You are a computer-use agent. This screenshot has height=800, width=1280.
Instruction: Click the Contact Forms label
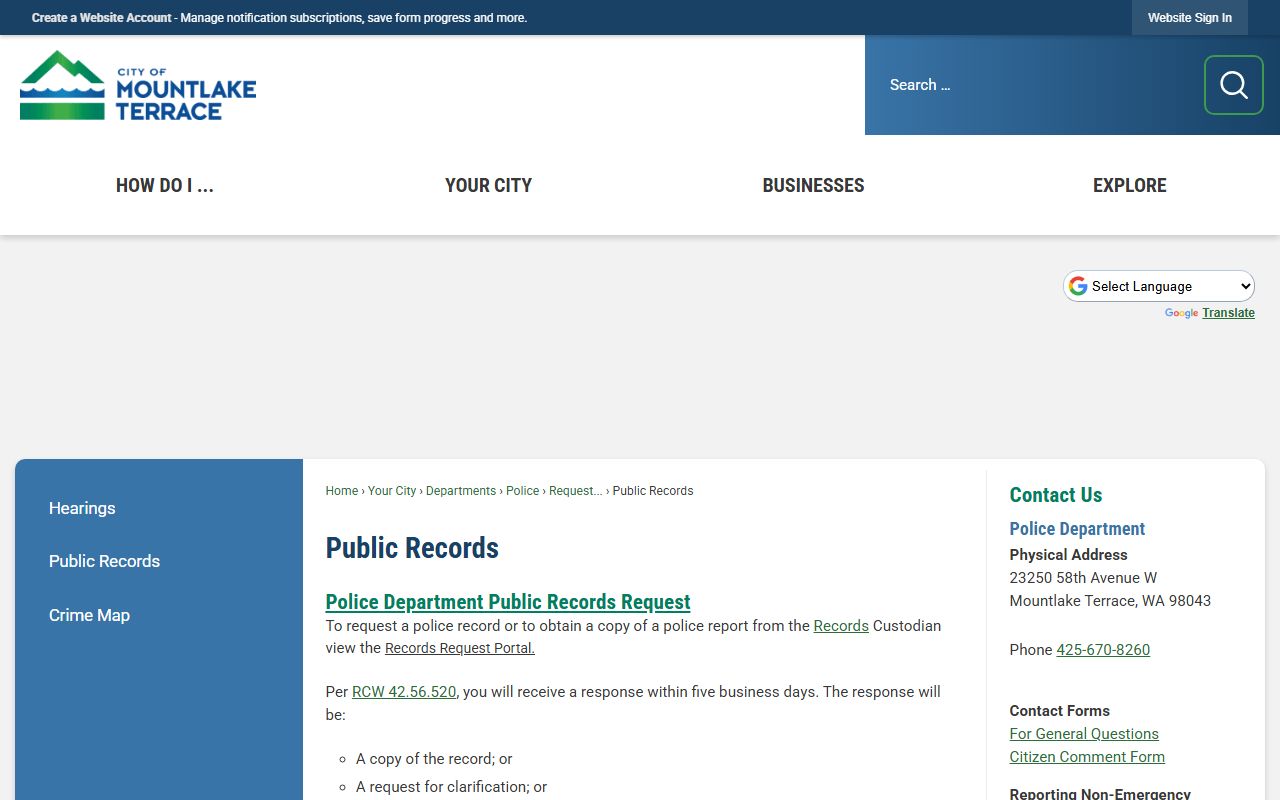coord(1060,711)
